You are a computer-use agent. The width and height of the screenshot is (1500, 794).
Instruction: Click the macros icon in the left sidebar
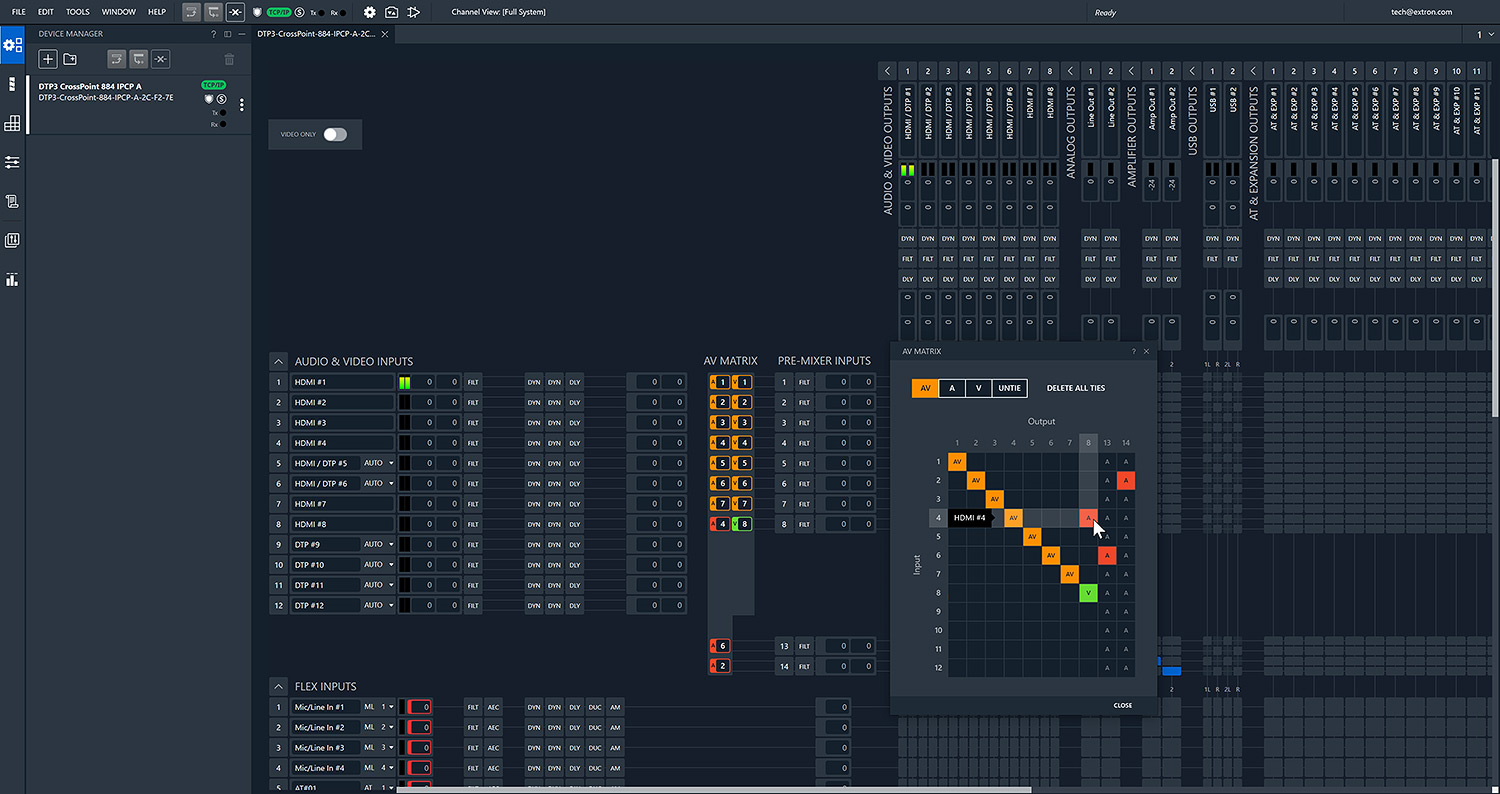(12, 200)
